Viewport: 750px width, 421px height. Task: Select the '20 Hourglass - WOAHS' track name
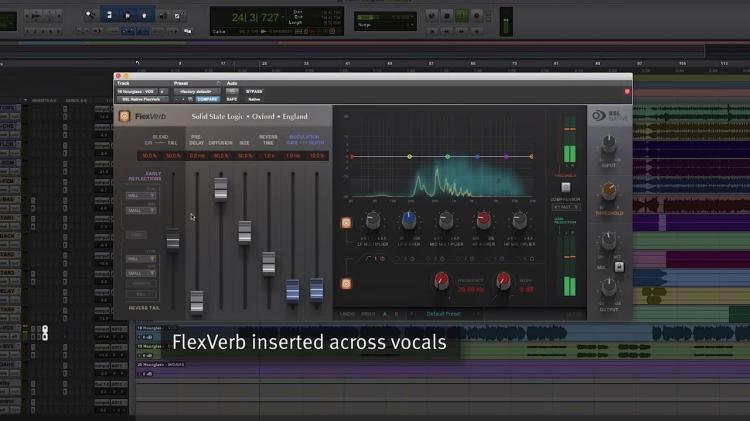[x=161, y=365]
